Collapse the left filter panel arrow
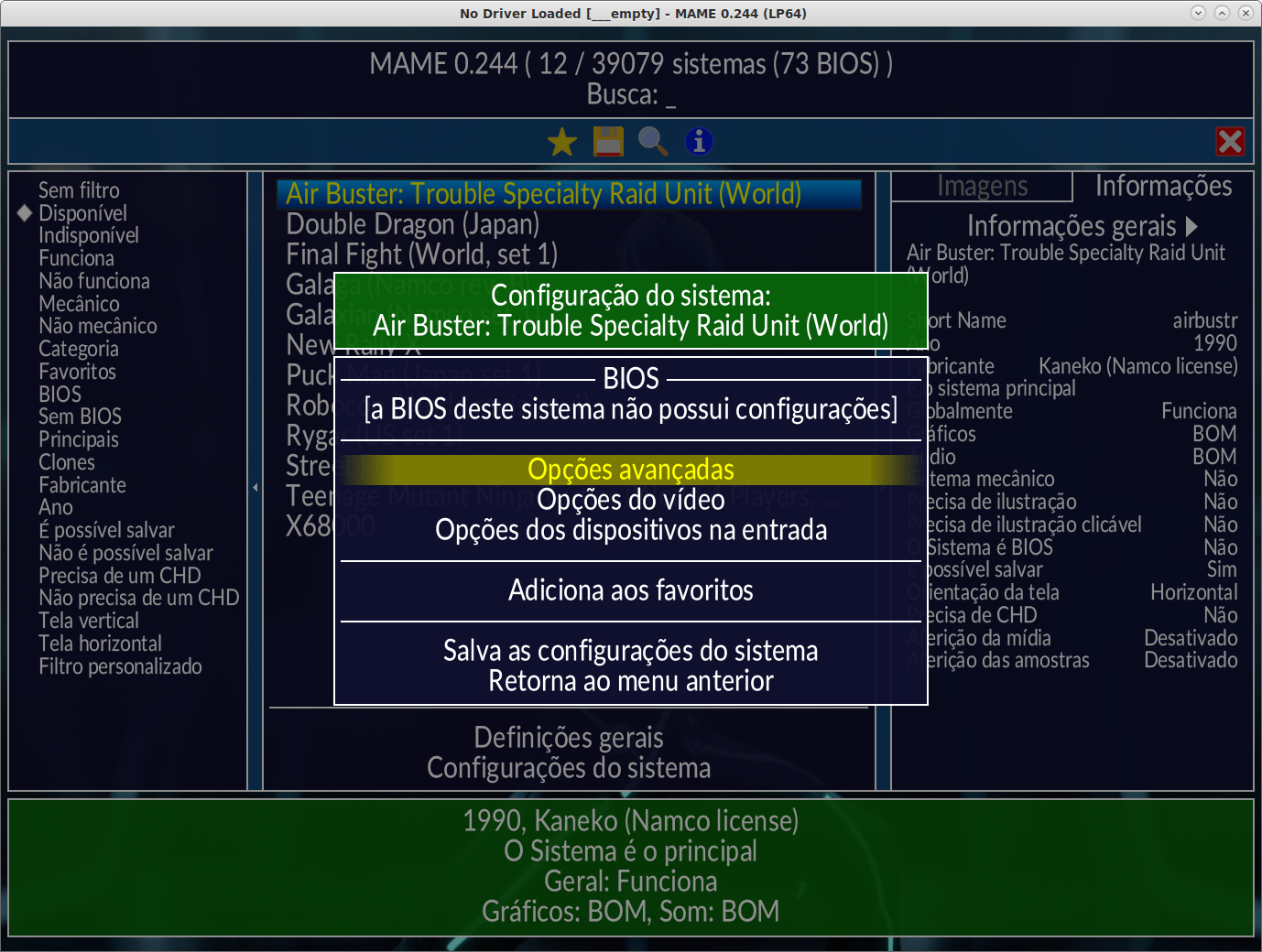The image size is (1262, 952). (x=255, y=487)
